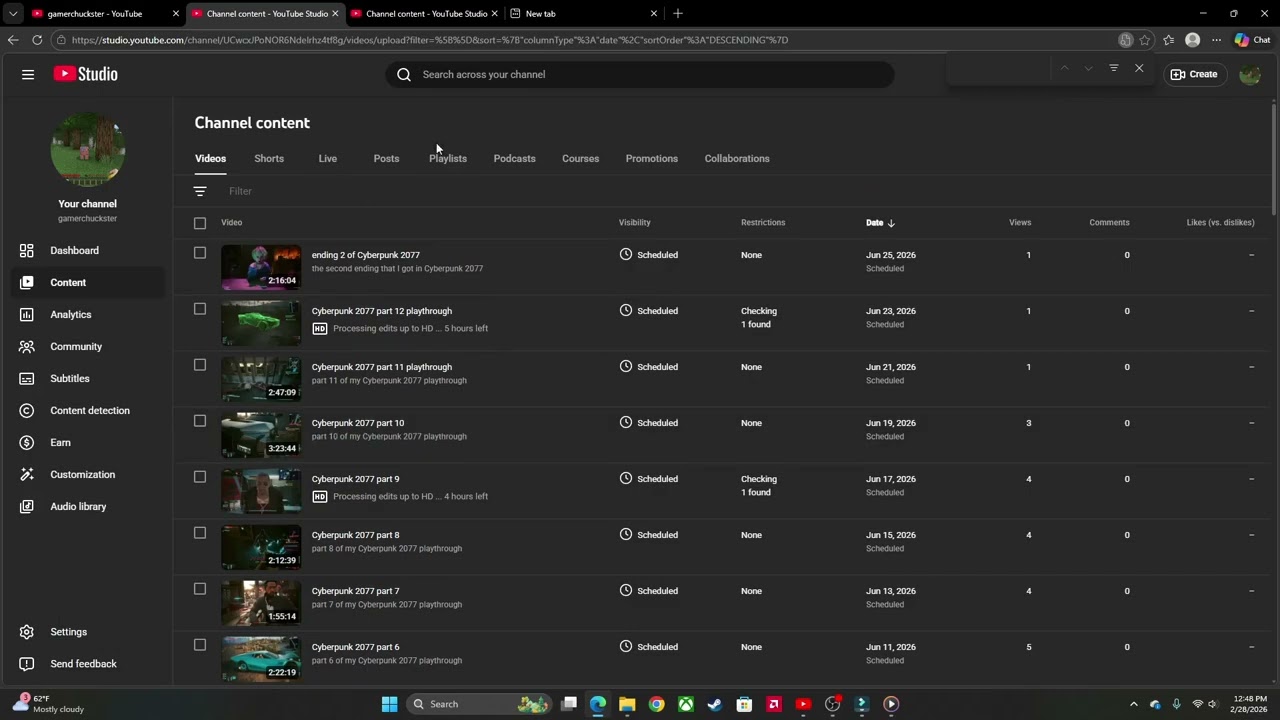The height and width of the screenshot is (720, 1280).
Task: Open Copilot Chat in browser toolbar
Action: click(1252, 40)
